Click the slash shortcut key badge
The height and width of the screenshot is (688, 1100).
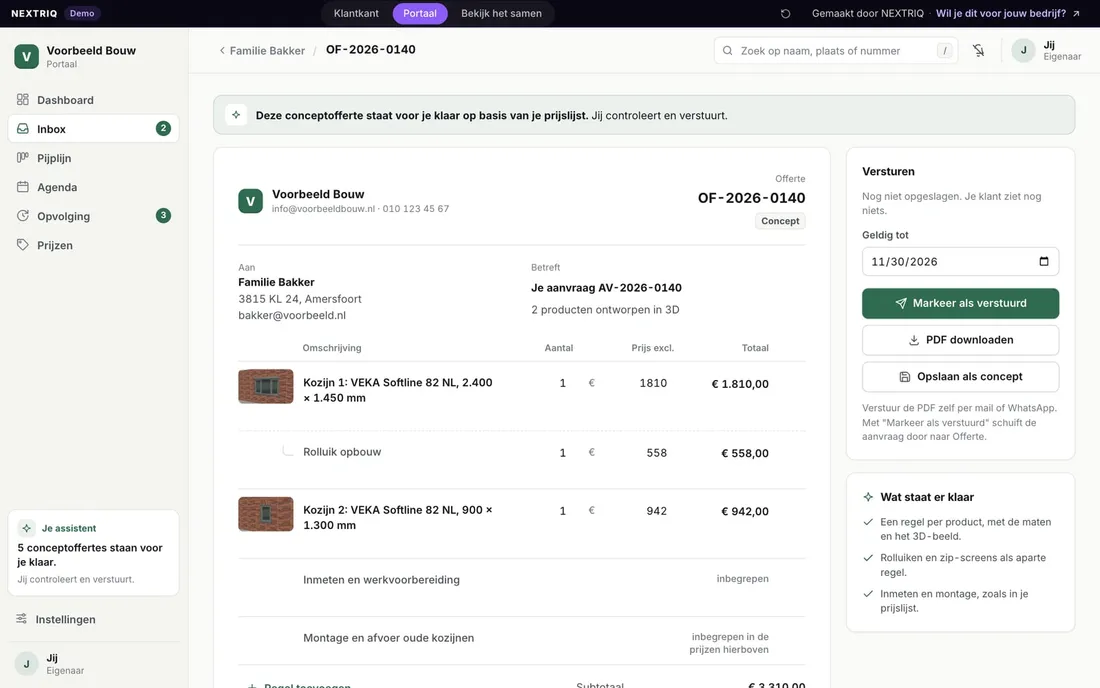(x=945, y=50)
